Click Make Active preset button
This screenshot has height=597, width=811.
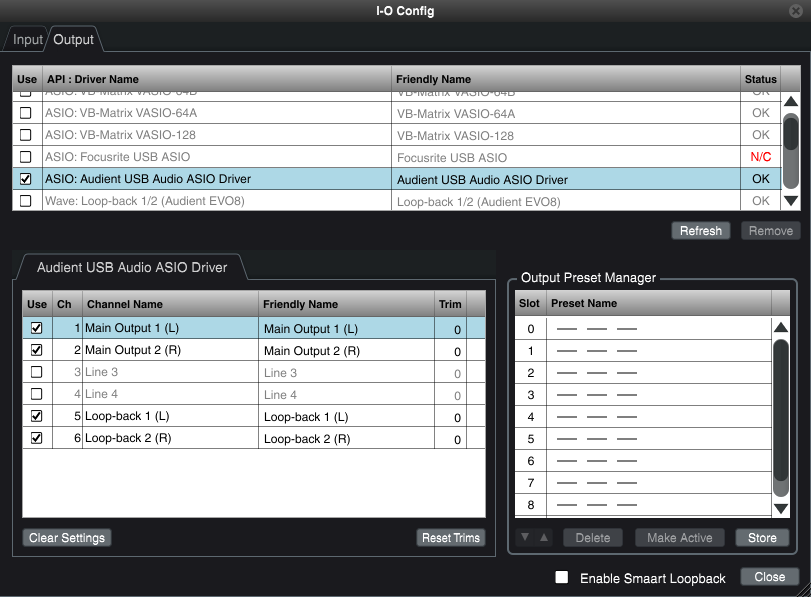(680, 538)
